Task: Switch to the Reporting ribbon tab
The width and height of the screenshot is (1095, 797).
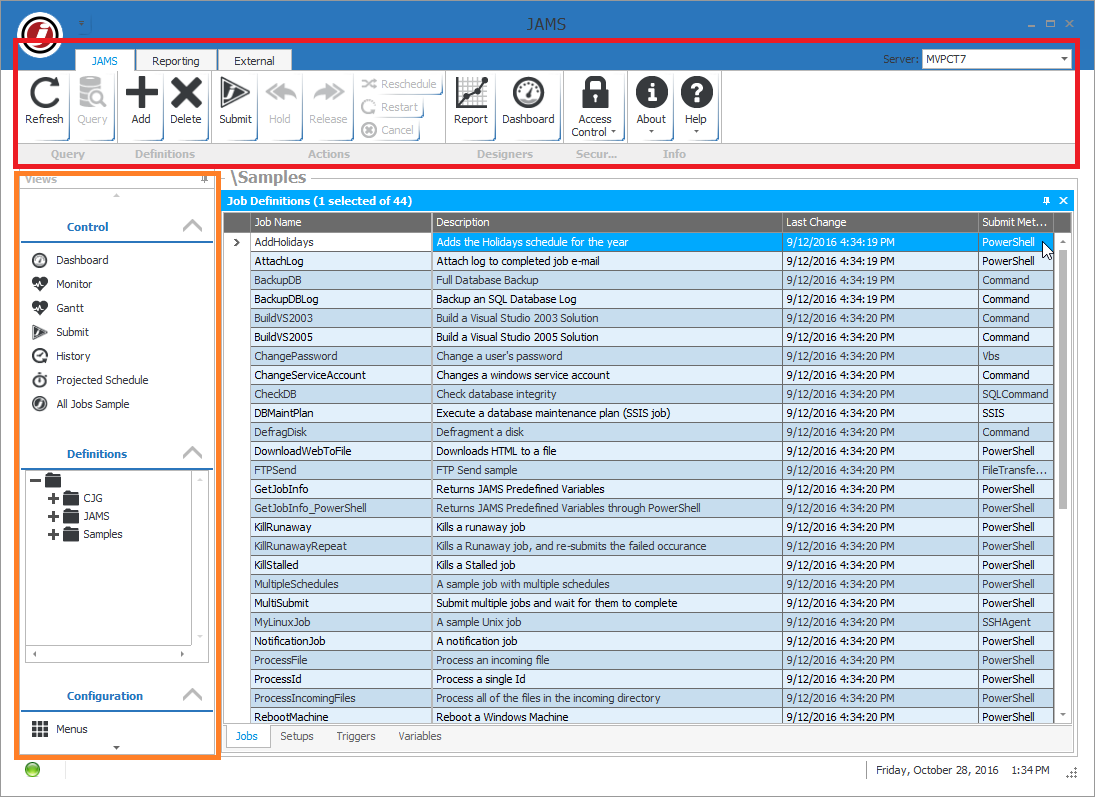Action: [x=175, y=59]
